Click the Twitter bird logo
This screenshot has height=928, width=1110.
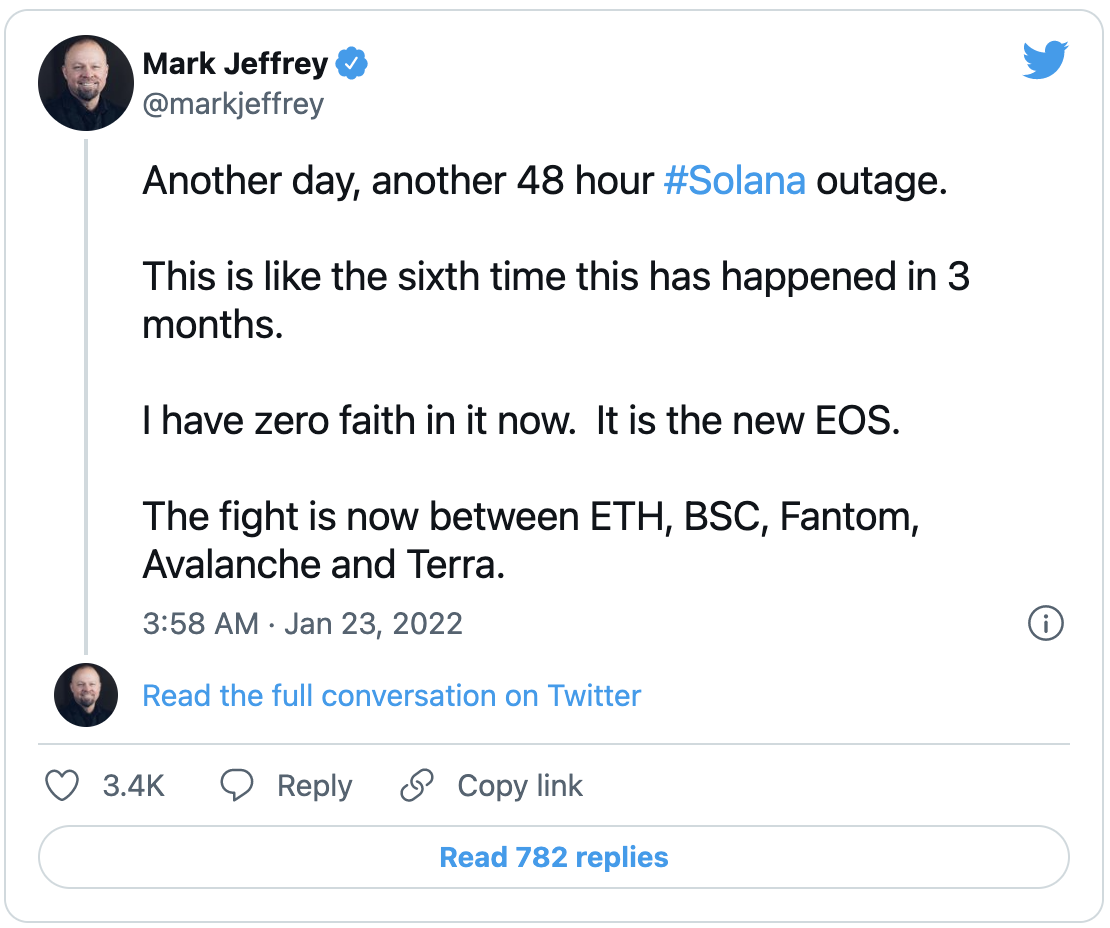tap(1045, 59)
